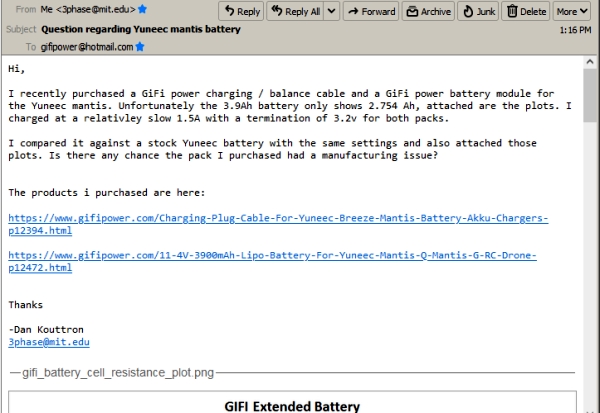Click the star next to gifipower@hotmail.com

140,47
